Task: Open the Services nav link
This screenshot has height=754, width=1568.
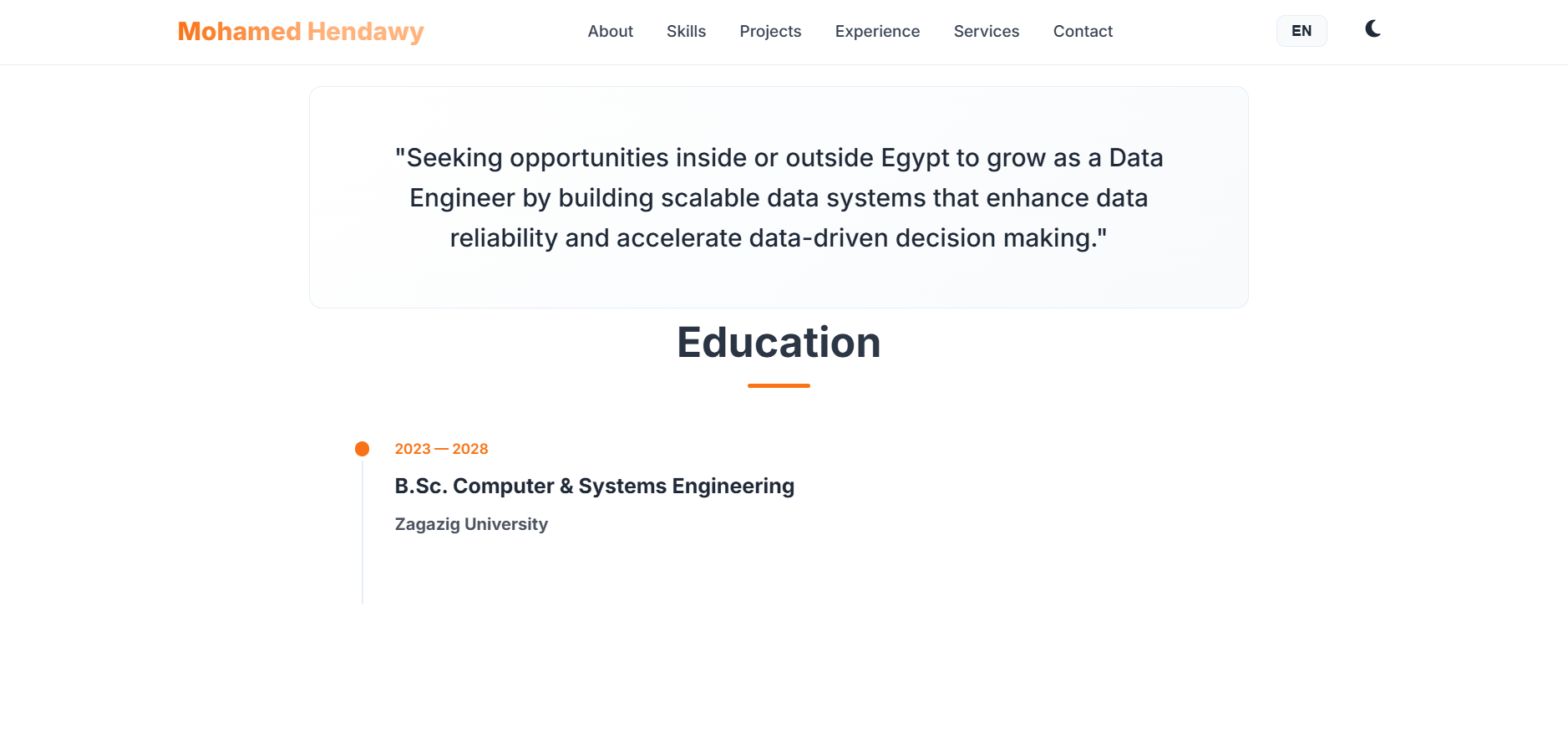Action: tap(986, 32)
